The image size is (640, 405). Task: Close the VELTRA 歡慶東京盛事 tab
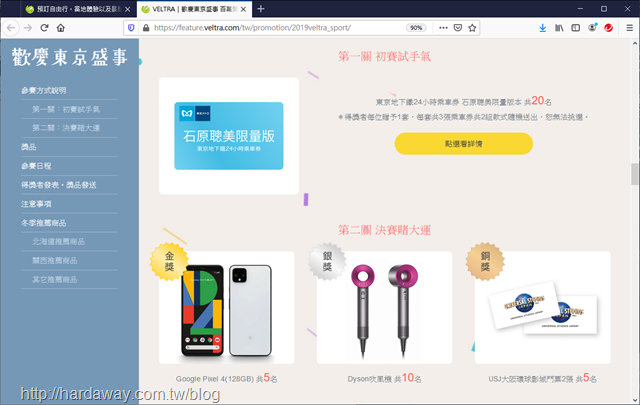(x=243, y=9)
